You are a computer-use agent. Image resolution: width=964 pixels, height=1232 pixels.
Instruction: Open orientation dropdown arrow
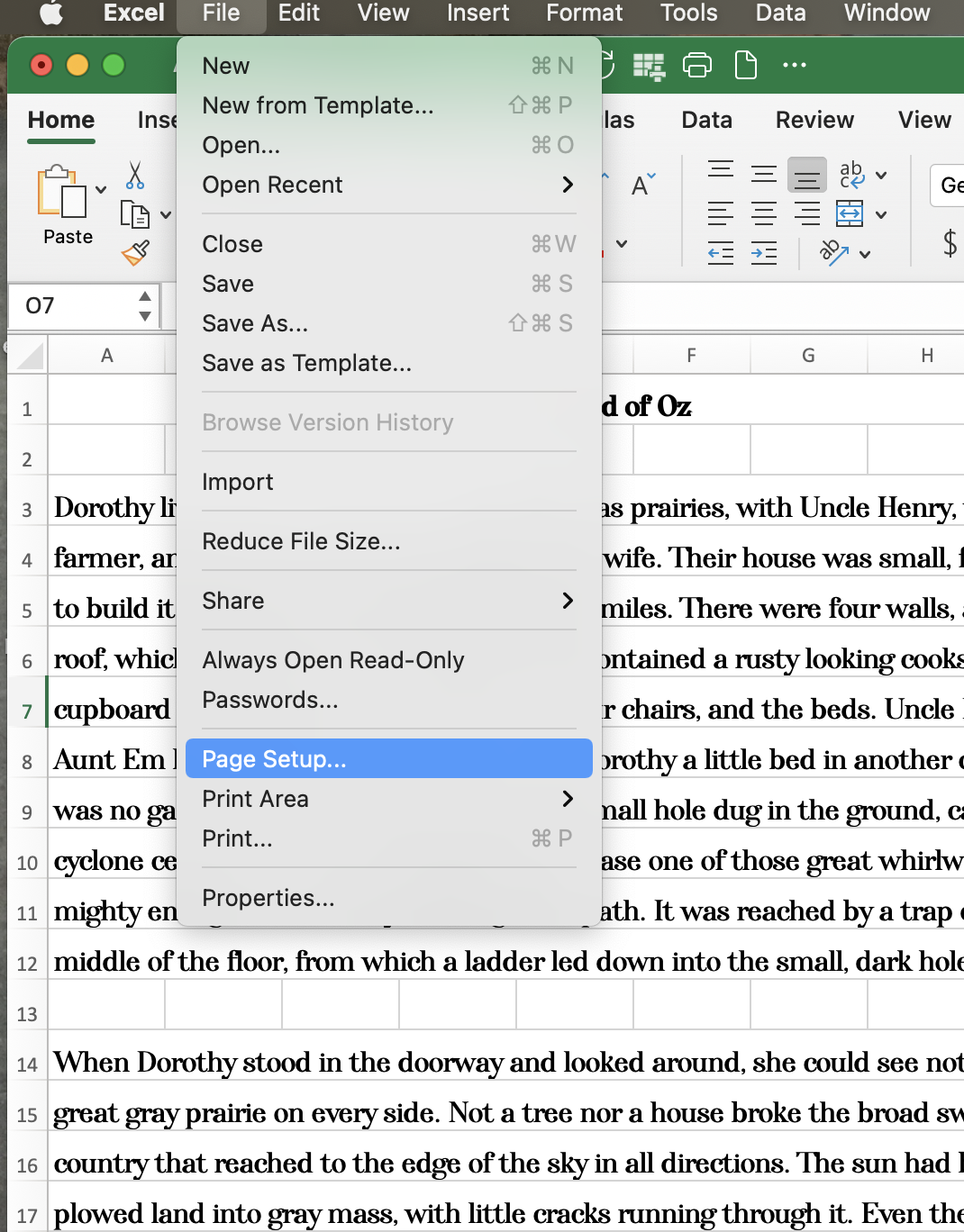pos(865,255)
